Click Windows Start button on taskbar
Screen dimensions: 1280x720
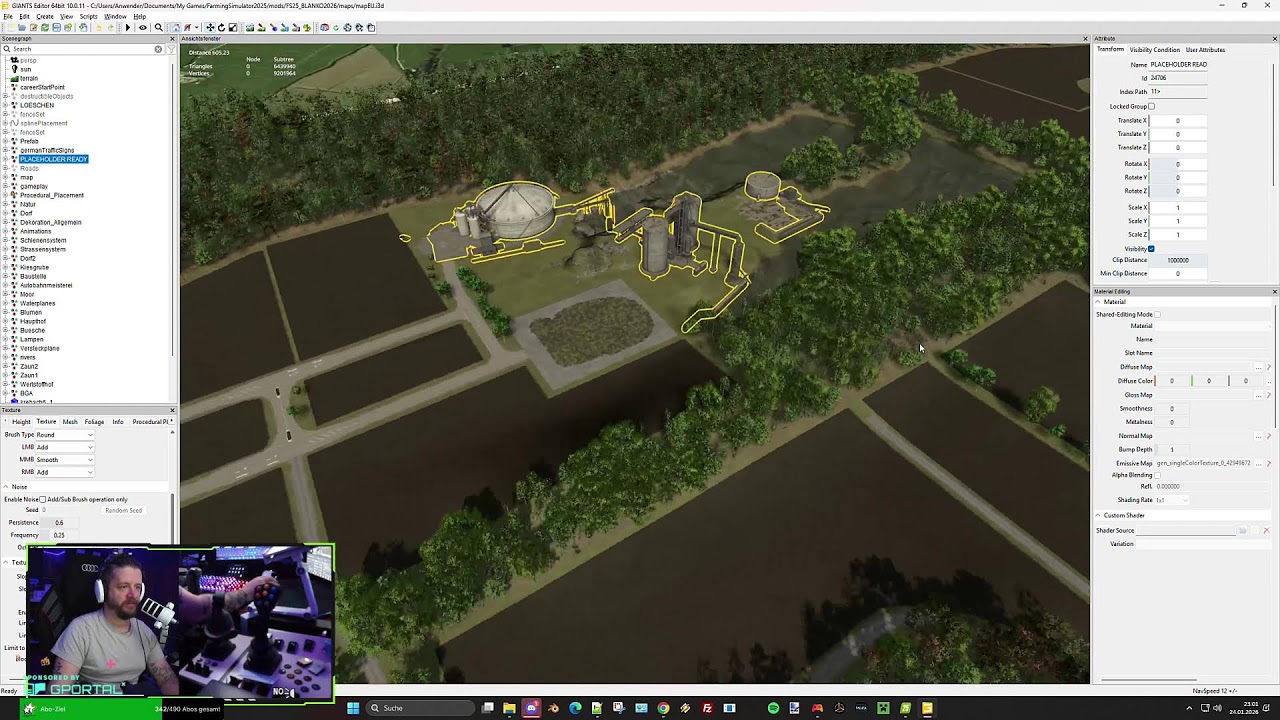[x=353, y=708]
